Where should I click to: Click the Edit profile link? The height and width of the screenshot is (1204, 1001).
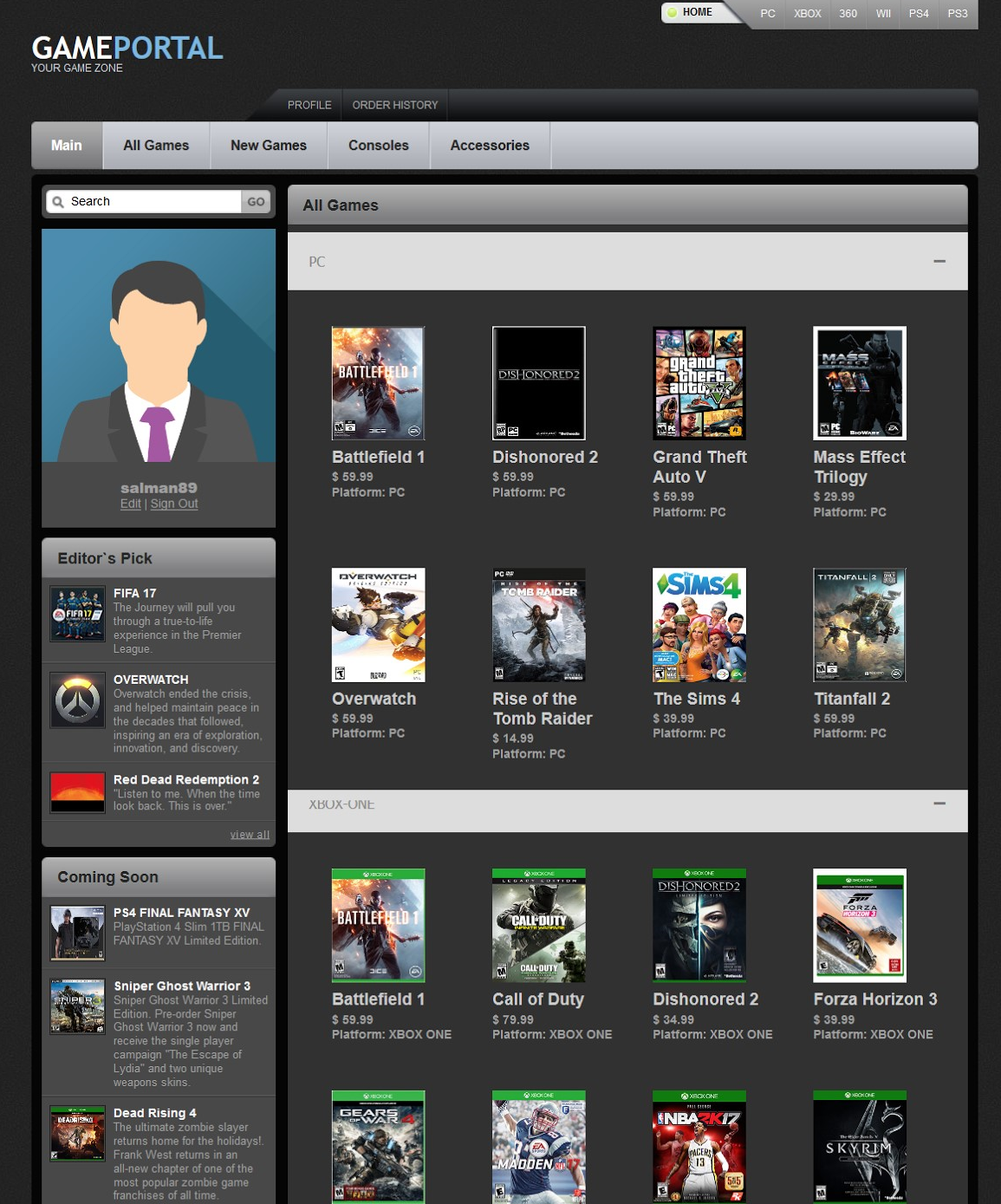point(131,504)
